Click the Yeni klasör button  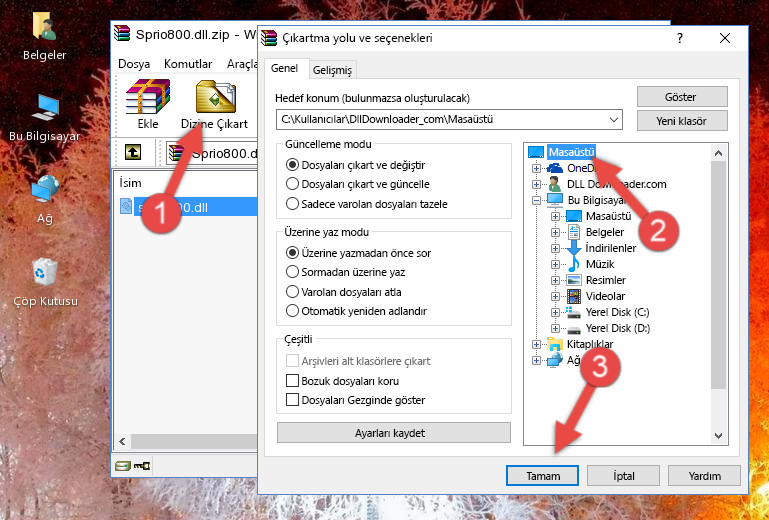tap(682, 121)
